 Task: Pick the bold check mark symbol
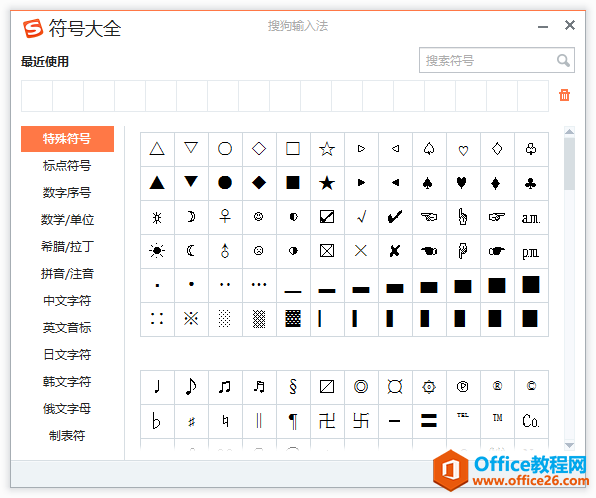[x=395, y=217]
